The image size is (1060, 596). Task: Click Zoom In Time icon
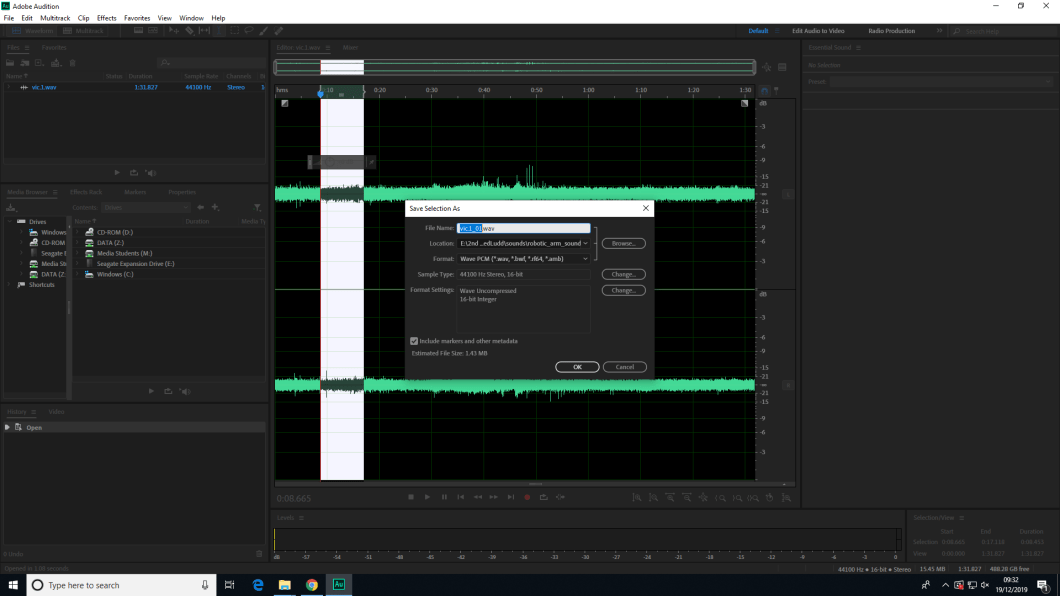click(x=670, y=497)
